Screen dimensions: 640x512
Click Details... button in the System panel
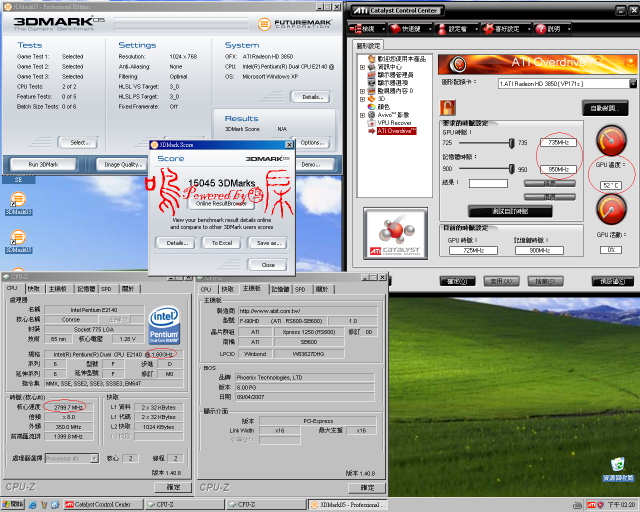(311, 97)
